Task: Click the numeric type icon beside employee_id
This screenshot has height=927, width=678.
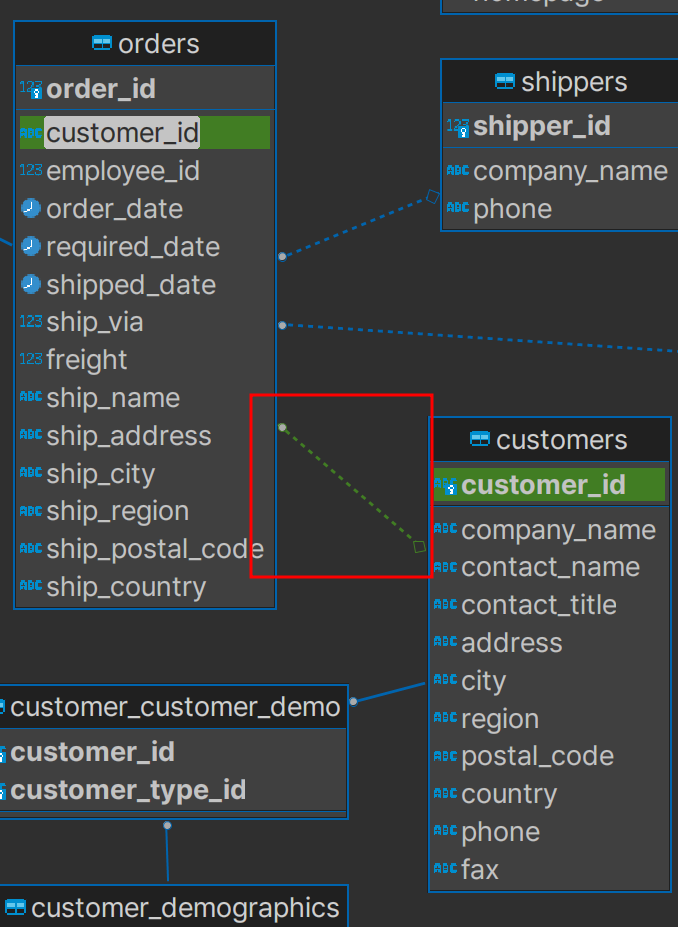Action: click(31, 170)
